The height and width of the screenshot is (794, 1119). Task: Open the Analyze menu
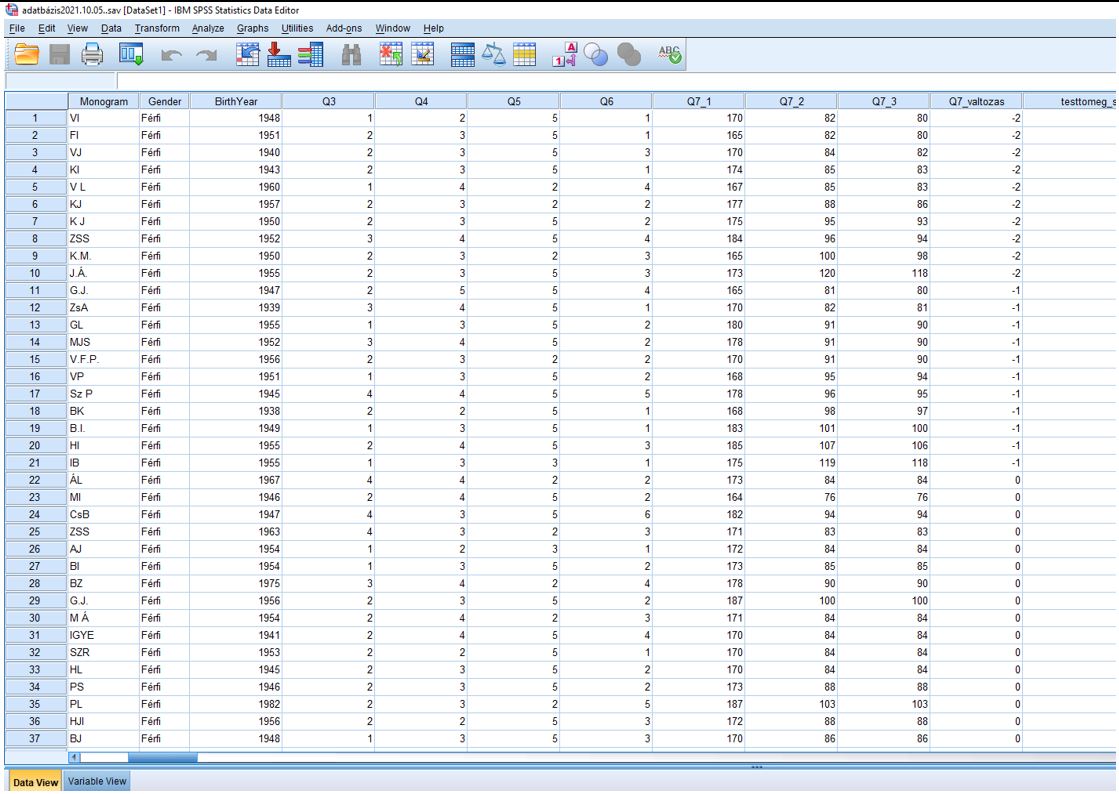209,28
